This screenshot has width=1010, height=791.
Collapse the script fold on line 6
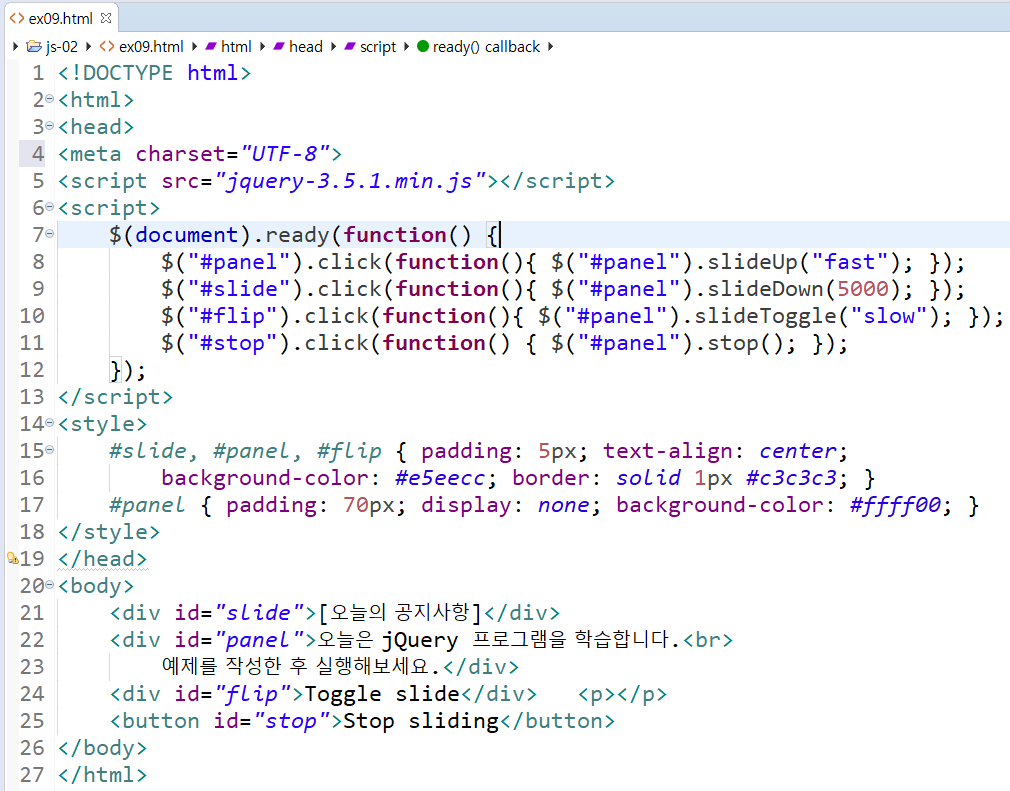[50, 207]
